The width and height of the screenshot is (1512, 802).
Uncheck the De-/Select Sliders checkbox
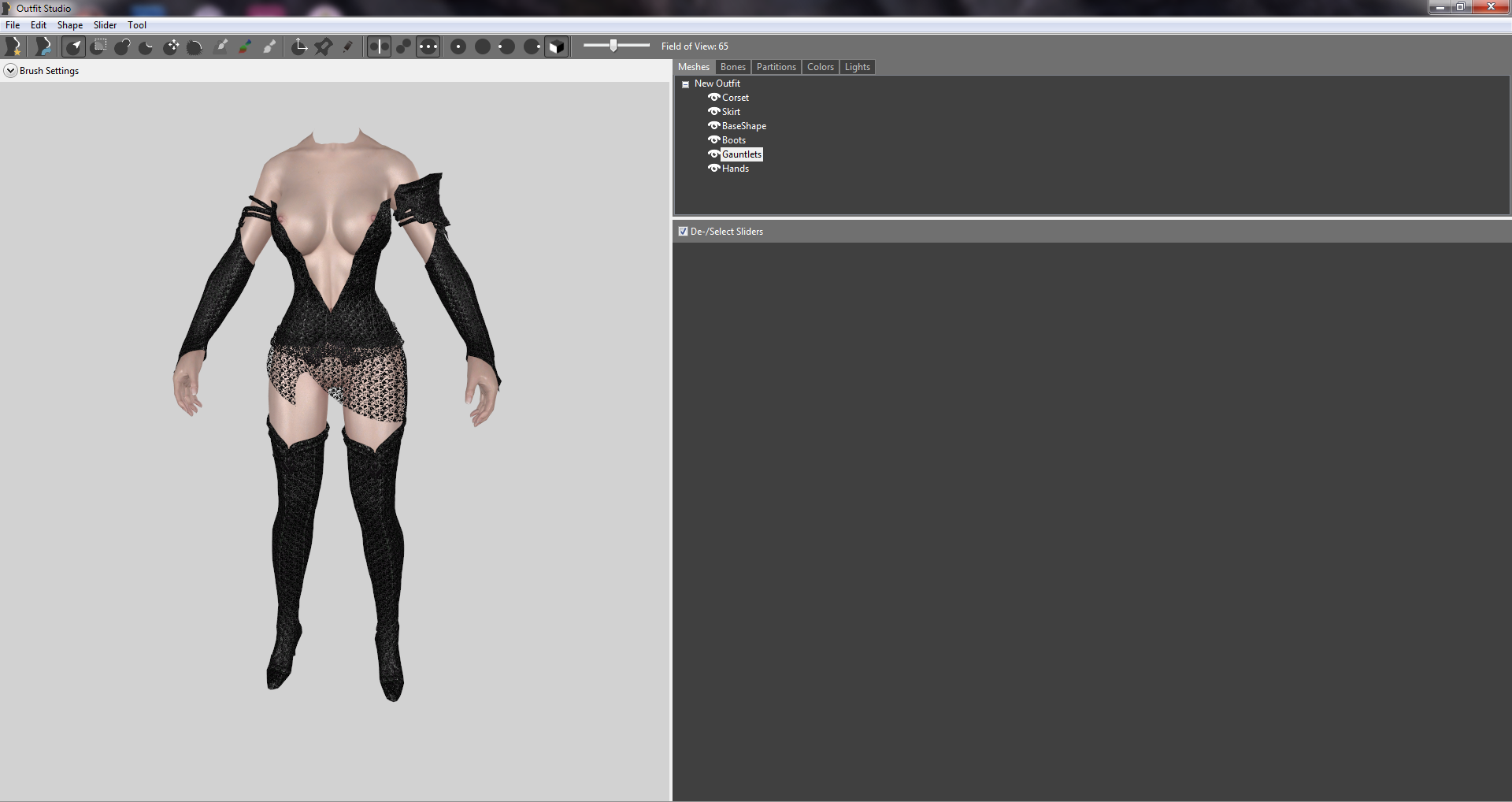coord(683,232)
